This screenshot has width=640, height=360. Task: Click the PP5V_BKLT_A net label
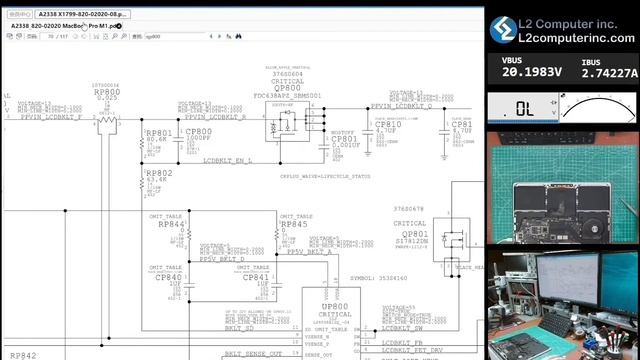tap(309, 252)
